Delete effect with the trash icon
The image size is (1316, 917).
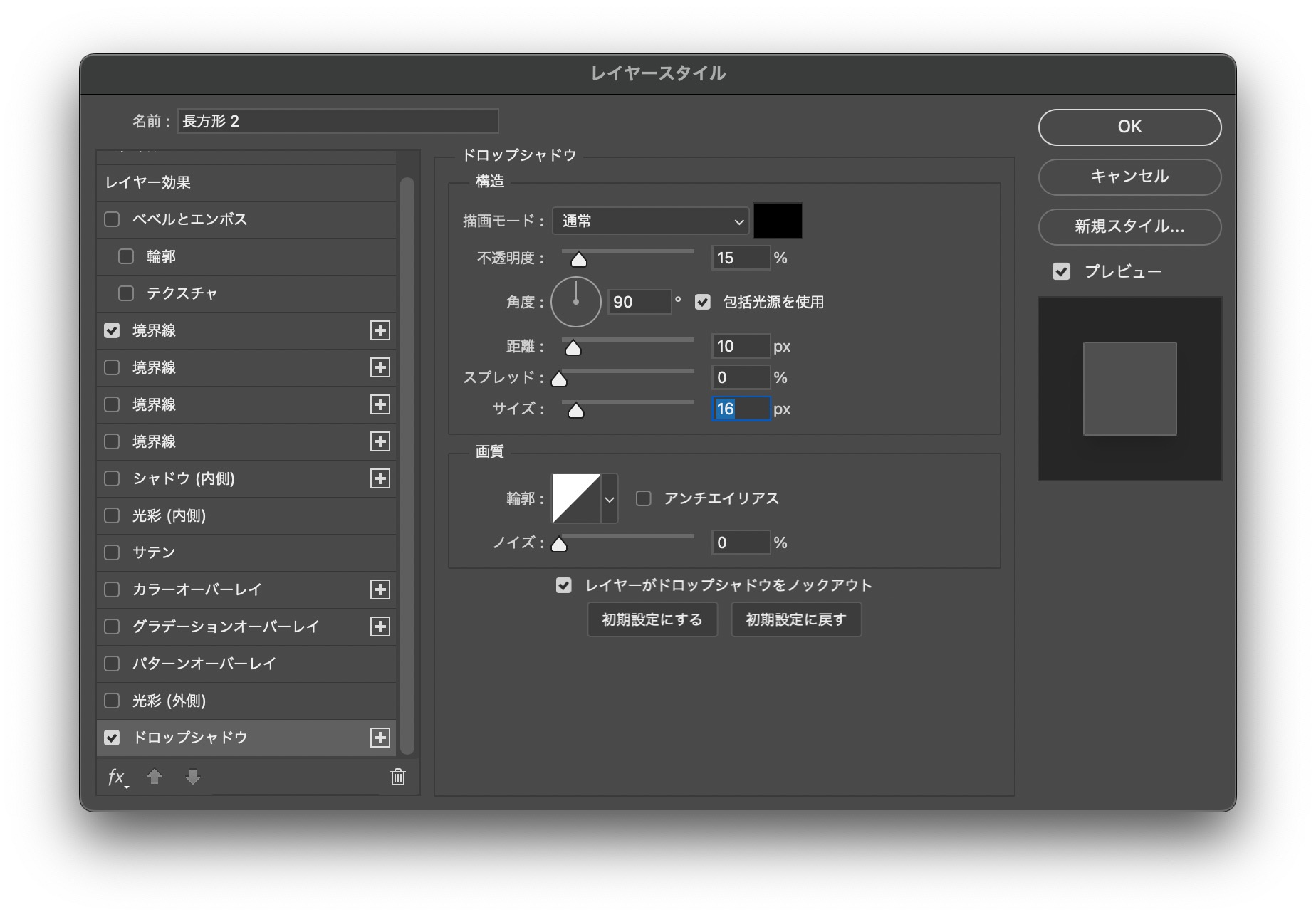(398, 777)
